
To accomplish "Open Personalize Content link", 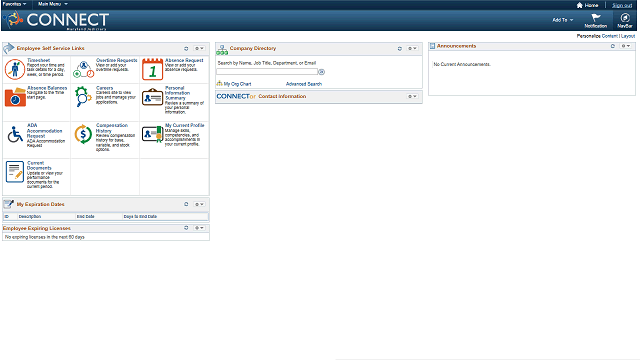I will [610, 36].
